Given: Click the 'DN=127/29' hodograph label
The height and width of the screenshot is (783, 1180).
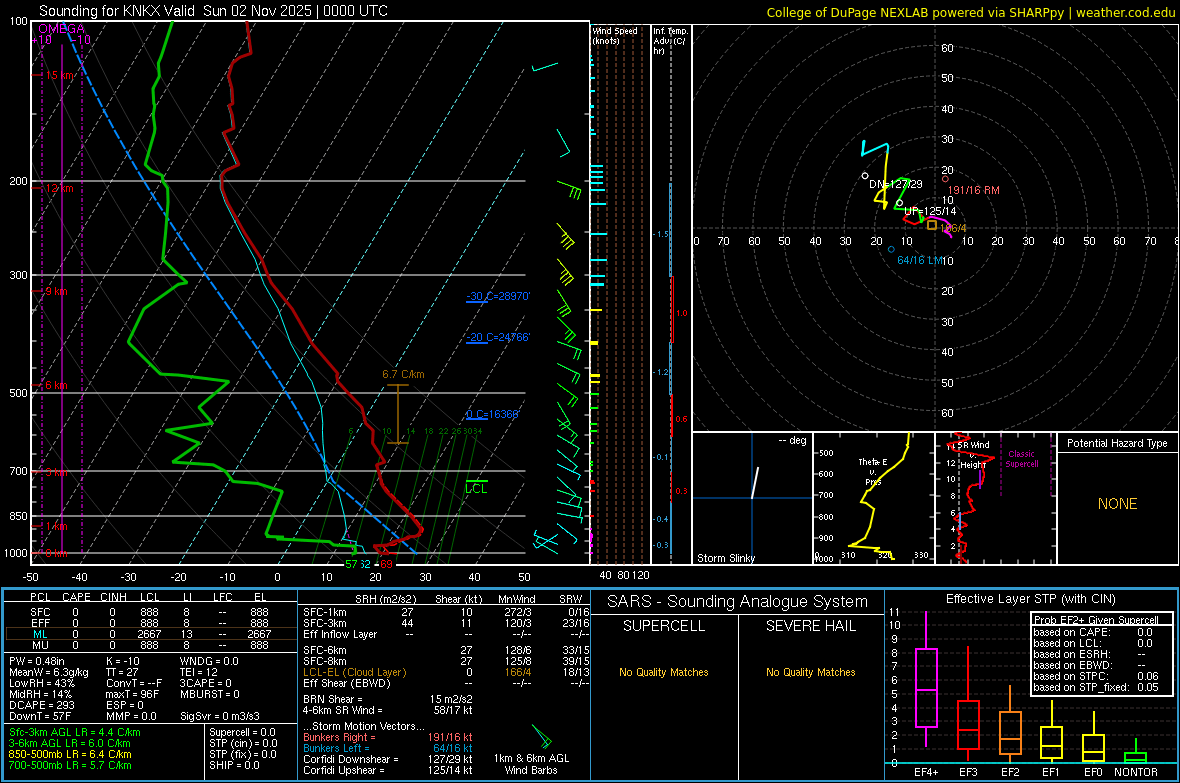Looking at the screenshot, I should click(896, 184).
